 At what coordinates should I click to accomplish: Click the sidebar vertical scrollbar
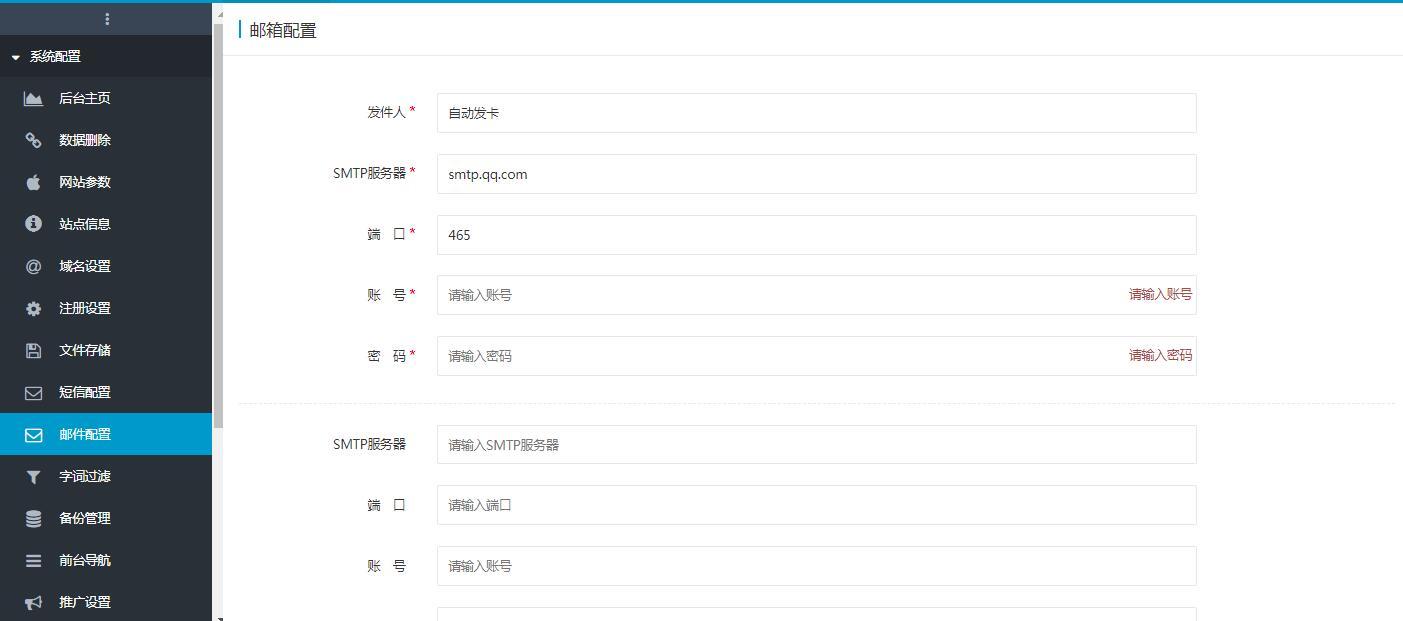pos(218,225)
